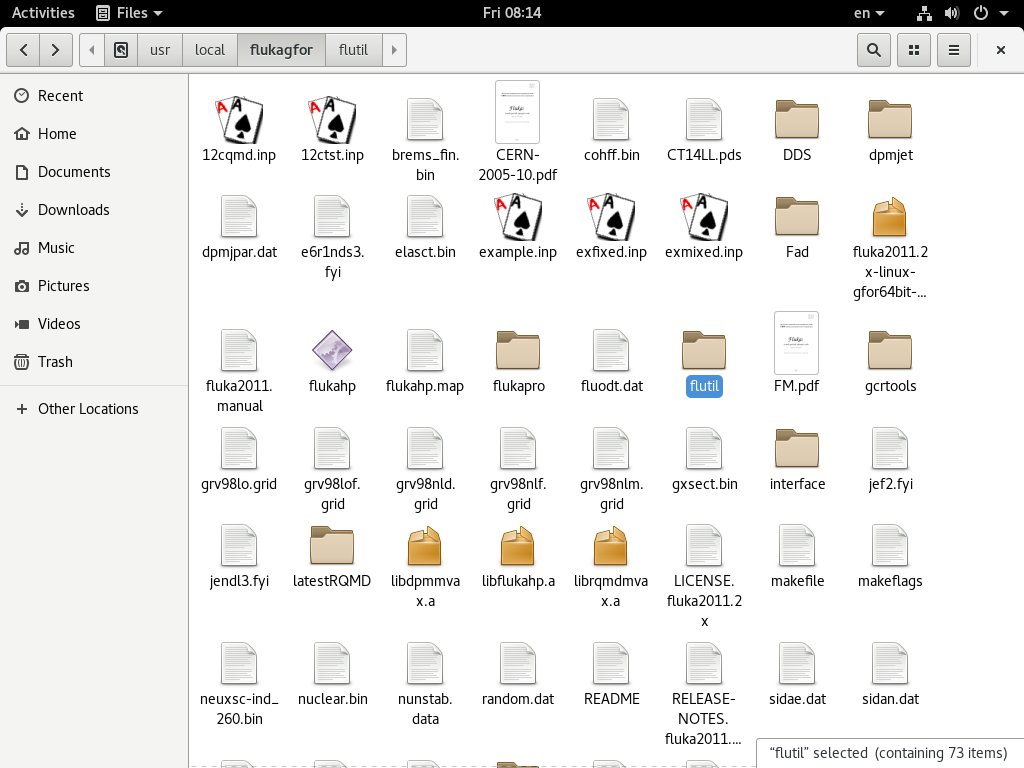1024x768 pixels.
Task: Click the sidan.dat file name
Action: (x=890, y=699)
